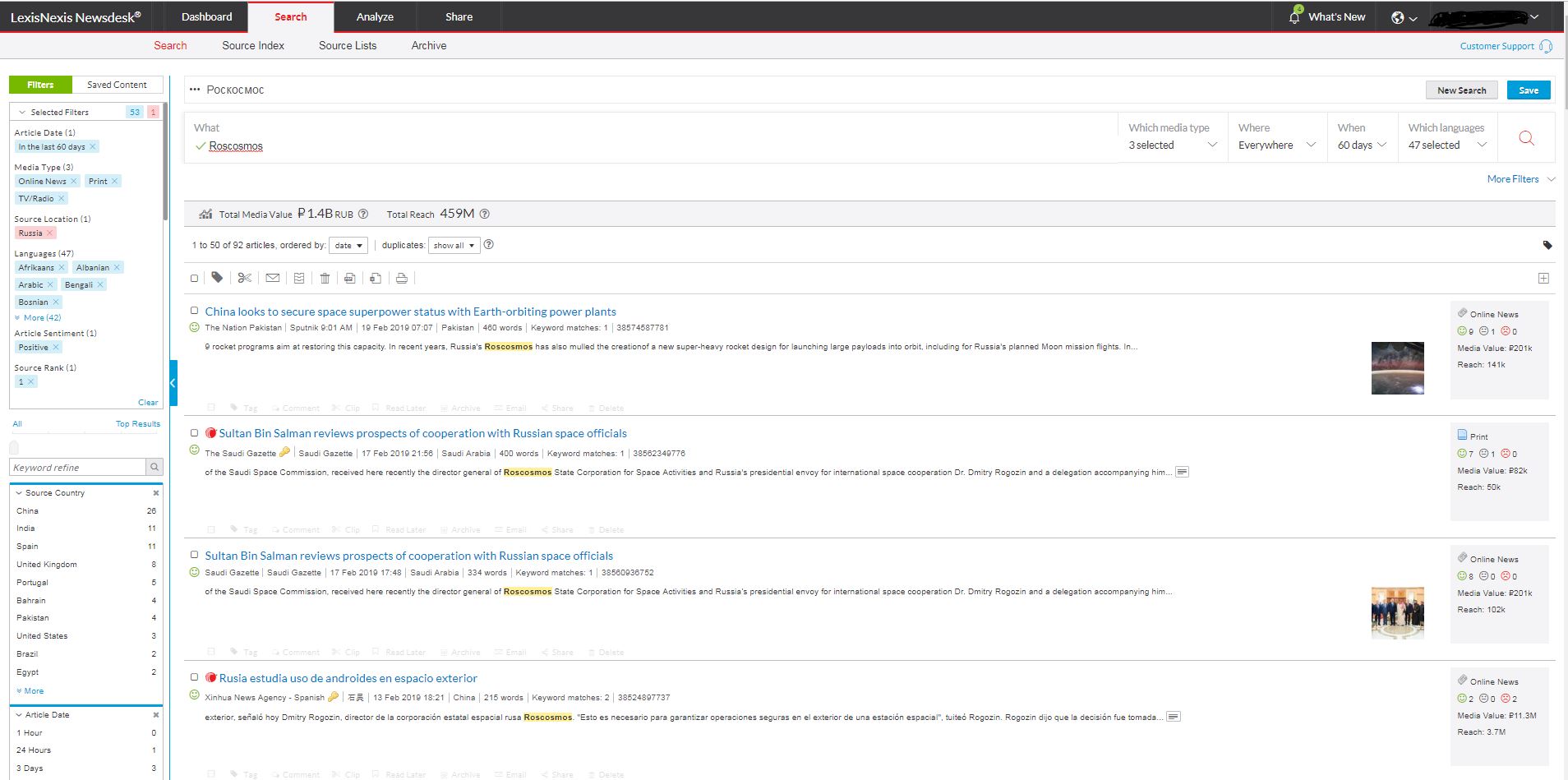
Task: Check the China superpower article checkbox
Action: click(195, 311)
